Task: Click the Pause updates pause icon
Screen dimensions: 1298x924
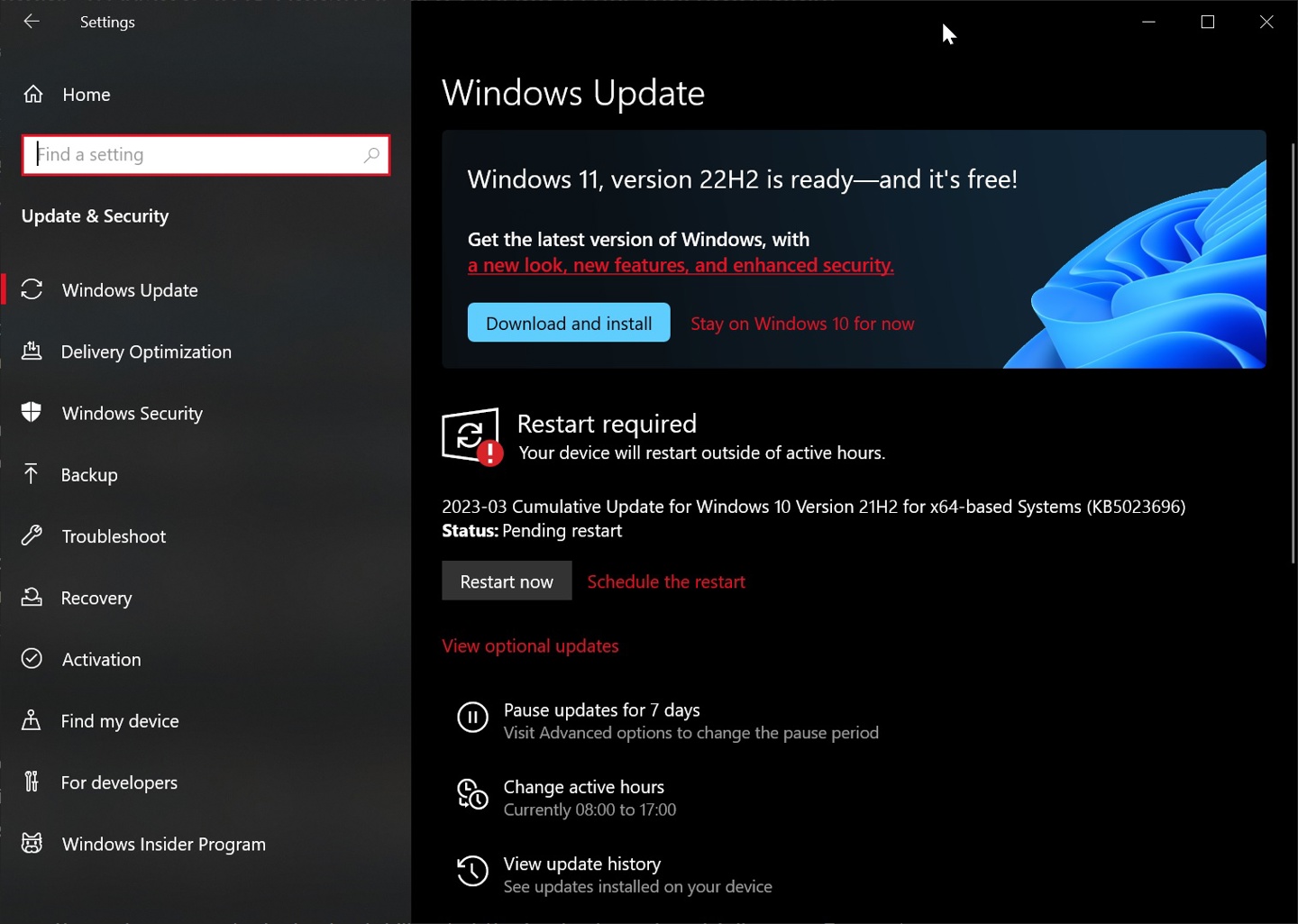Action: pyautogui.click(x=472, y=717)
